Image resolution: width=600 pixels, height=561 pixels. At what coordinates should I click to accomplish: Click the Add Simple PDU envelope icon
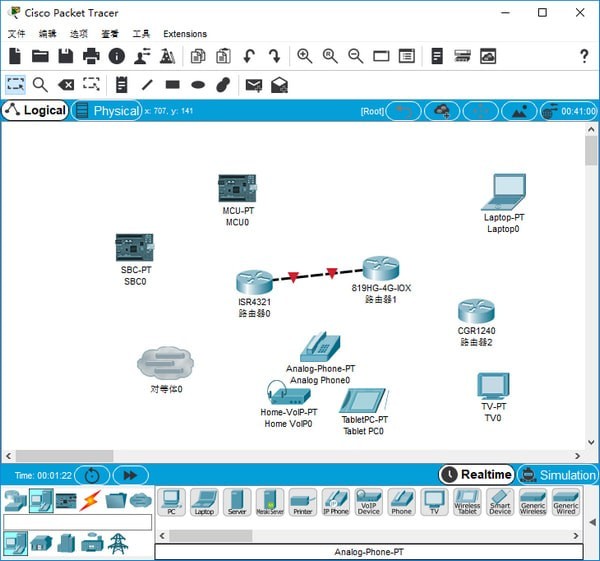(254, 85)
